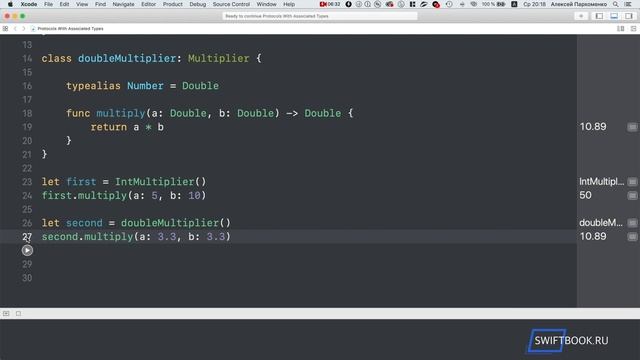Click the activity status field
Screen dimensions: 640x360
pos(320,16)
